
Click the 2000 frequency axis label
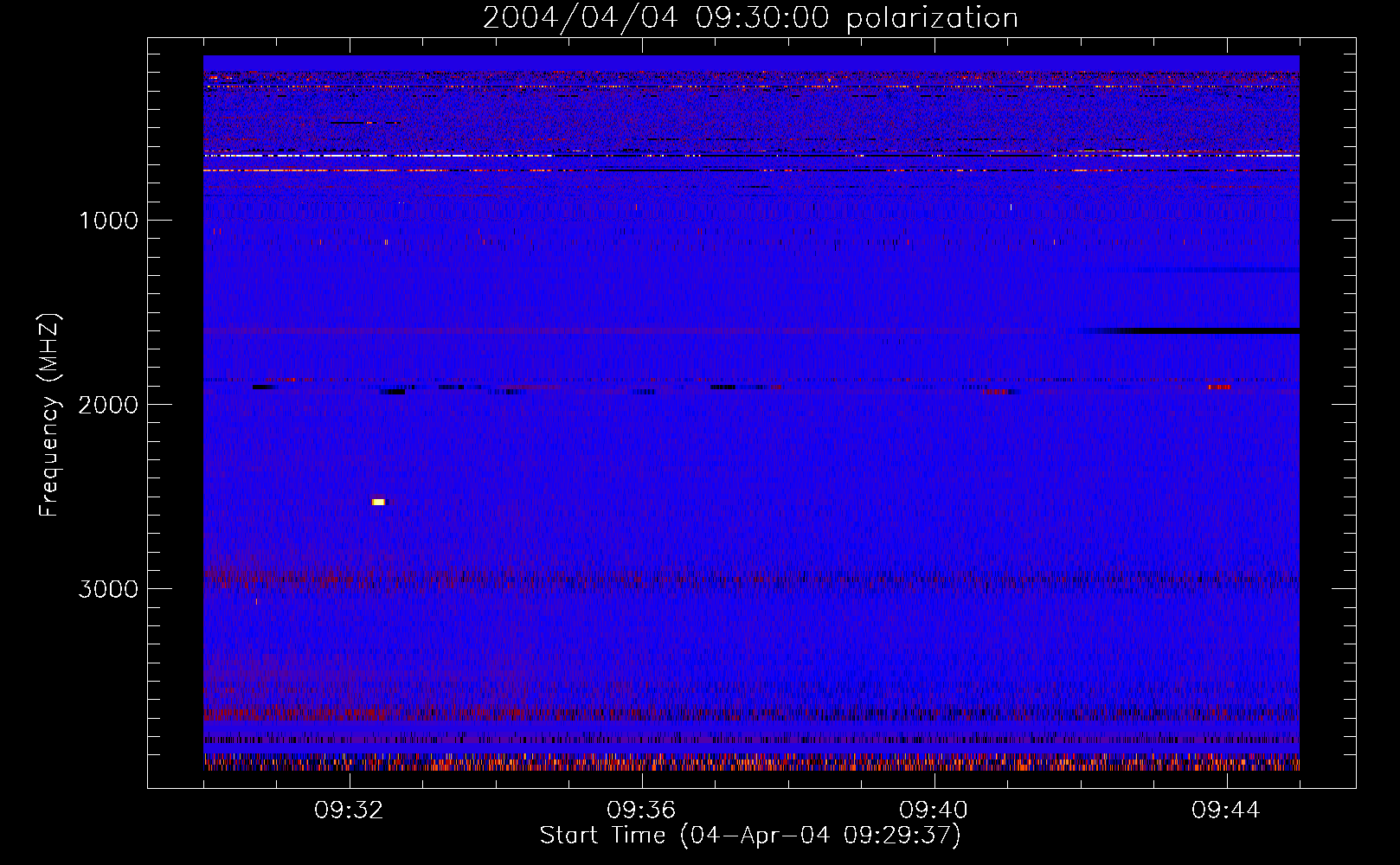[x=108, y=405]
